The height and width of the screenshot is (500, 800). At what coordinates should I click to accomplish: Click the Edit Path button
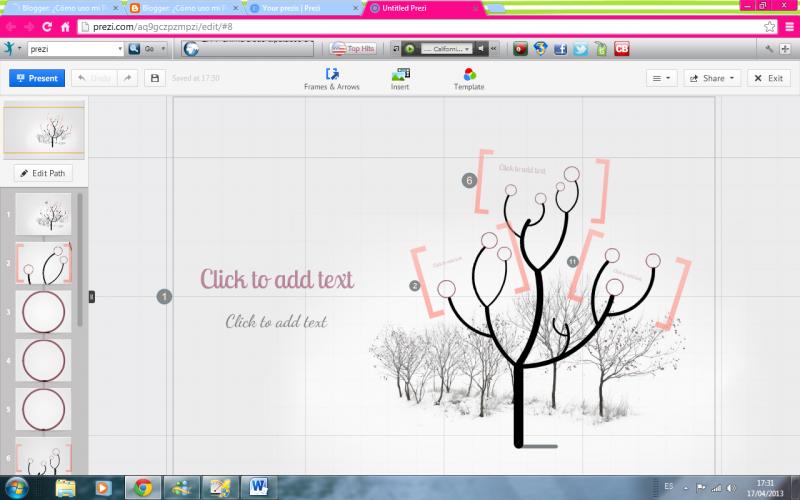click(x=43, y=173)
